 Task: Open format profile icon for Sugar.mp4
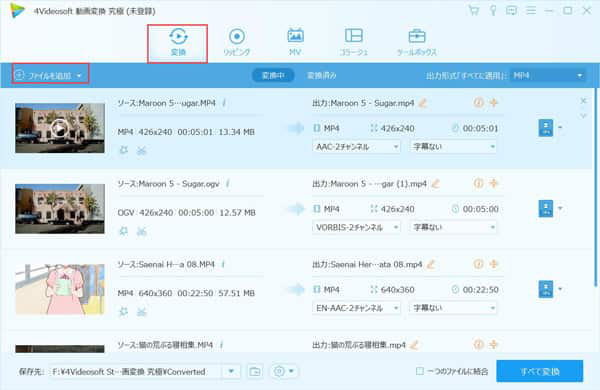(546, 128)
